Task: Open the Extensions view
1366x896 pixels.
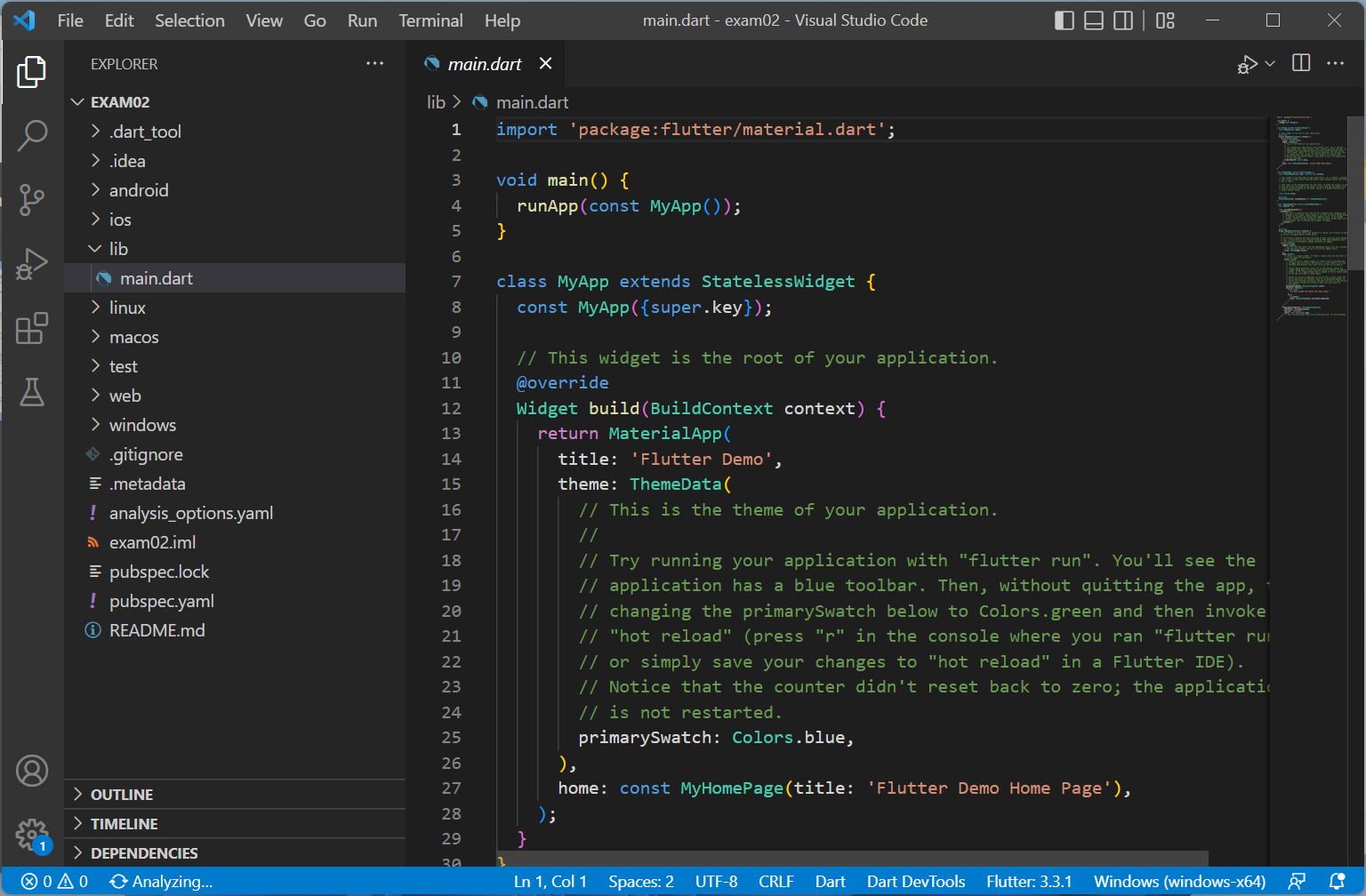Action: point(32,328)
